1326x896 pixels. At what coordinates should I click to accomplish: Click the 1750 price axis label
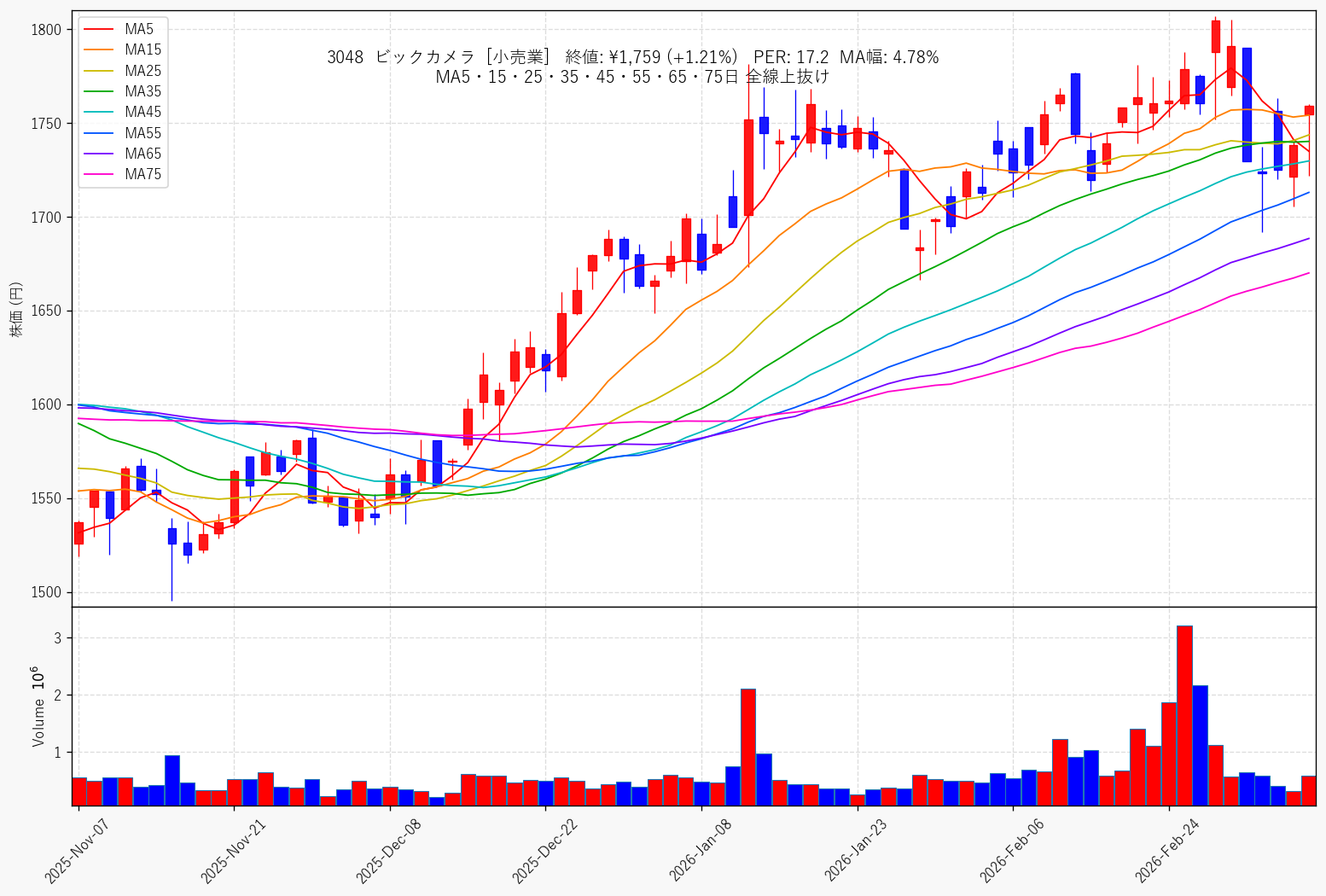(45, 124)
